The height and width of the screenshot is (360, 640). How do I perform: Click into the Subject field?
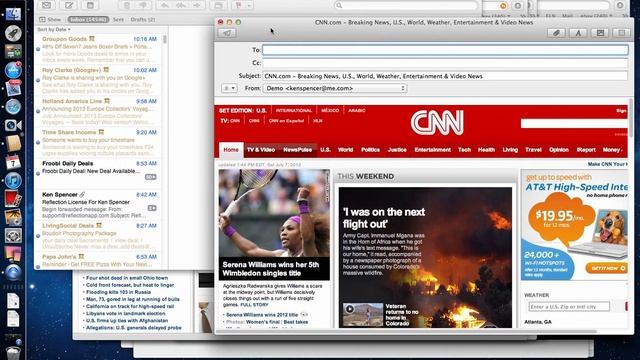[445, 76]
